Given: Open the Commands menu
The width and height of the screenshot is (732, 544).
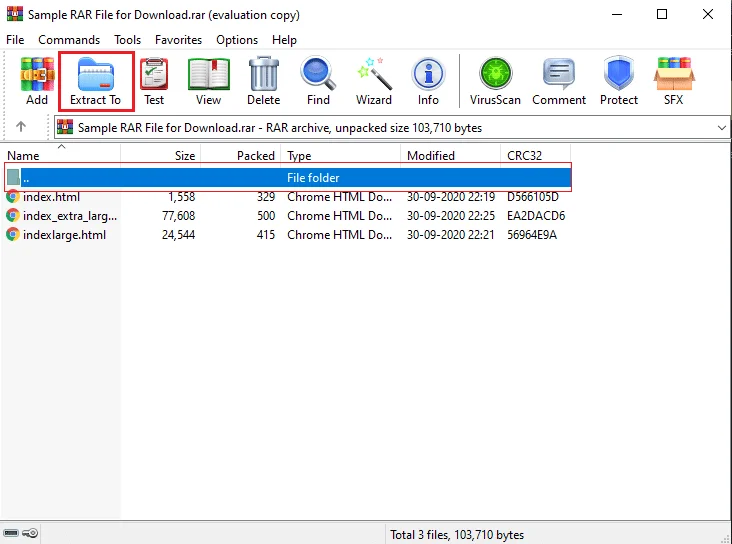Looking at the screenshot, I should coord(69,40).
